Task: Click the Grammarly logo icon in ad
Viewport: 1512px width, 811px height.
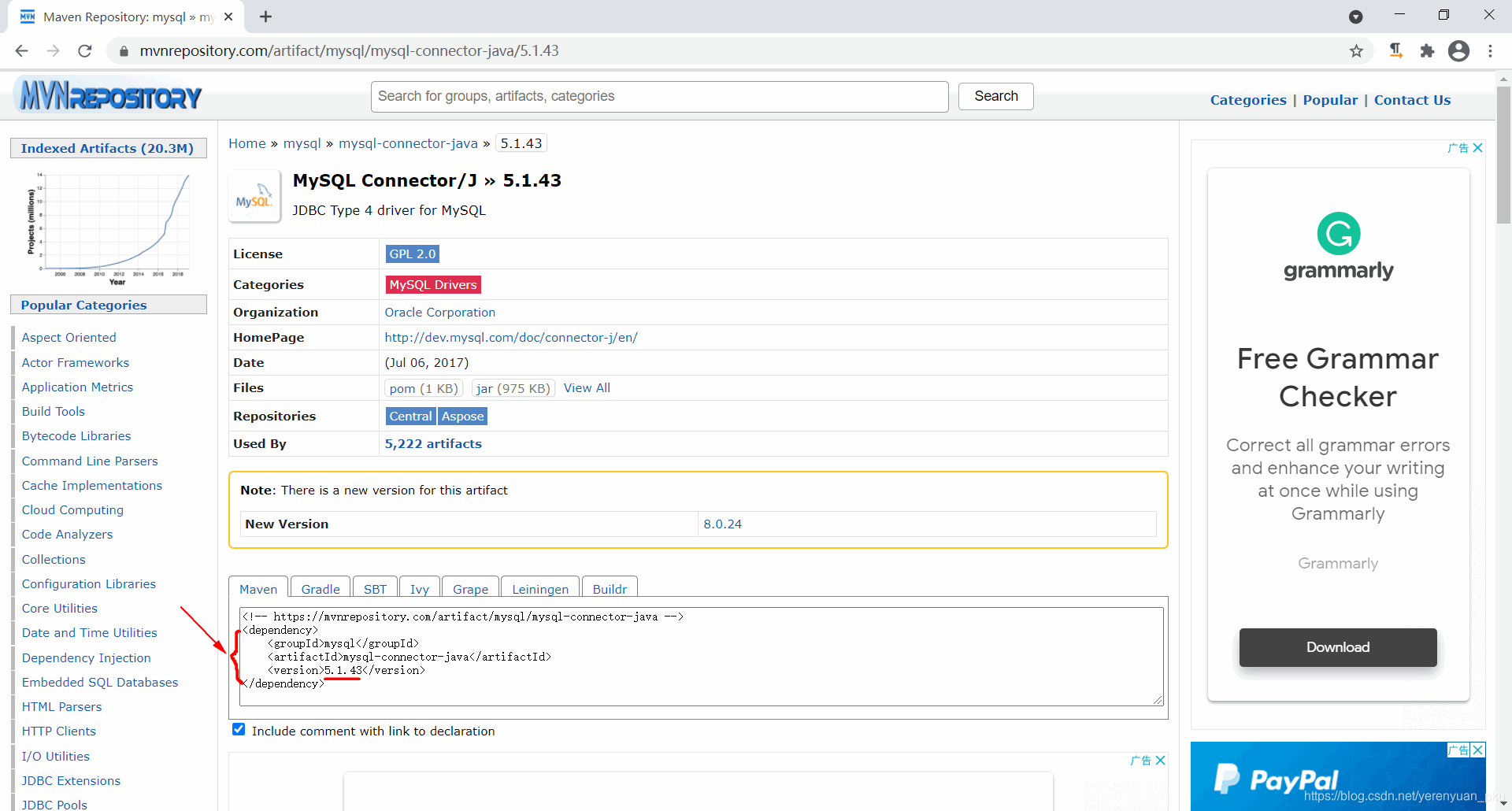Action: point(1338,233)
